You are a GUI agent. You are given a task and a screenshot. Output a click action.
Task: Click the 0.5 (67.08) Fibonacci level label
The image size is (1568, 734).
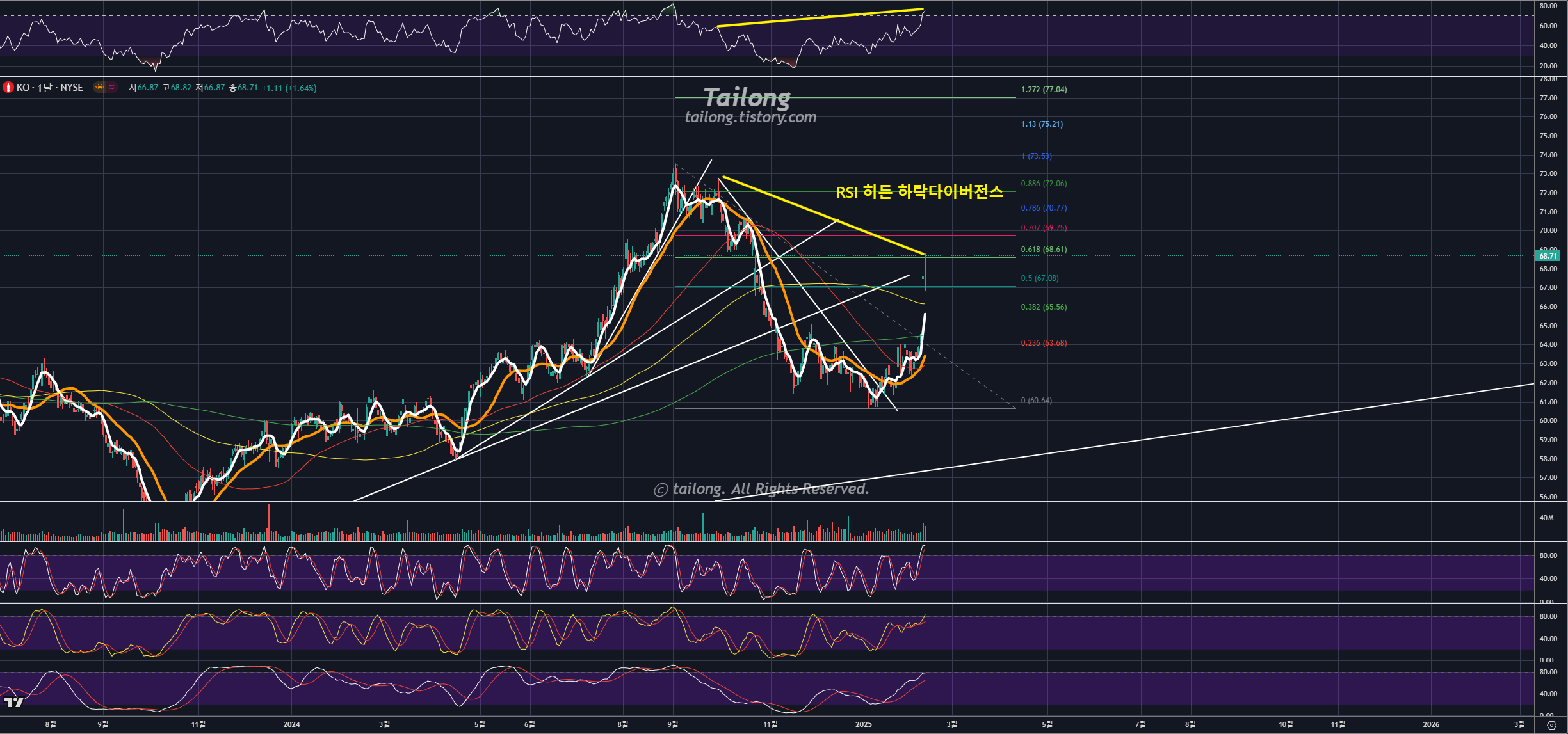1039,278
